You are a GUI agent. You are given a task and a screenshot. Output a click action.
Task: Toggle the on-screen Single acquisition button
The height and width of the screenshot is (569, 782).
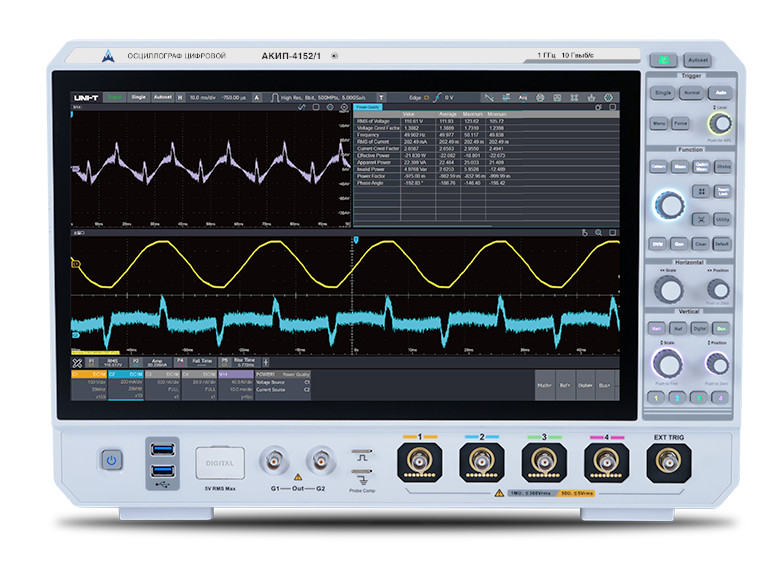pyautogui.click(x=138, y=97)
